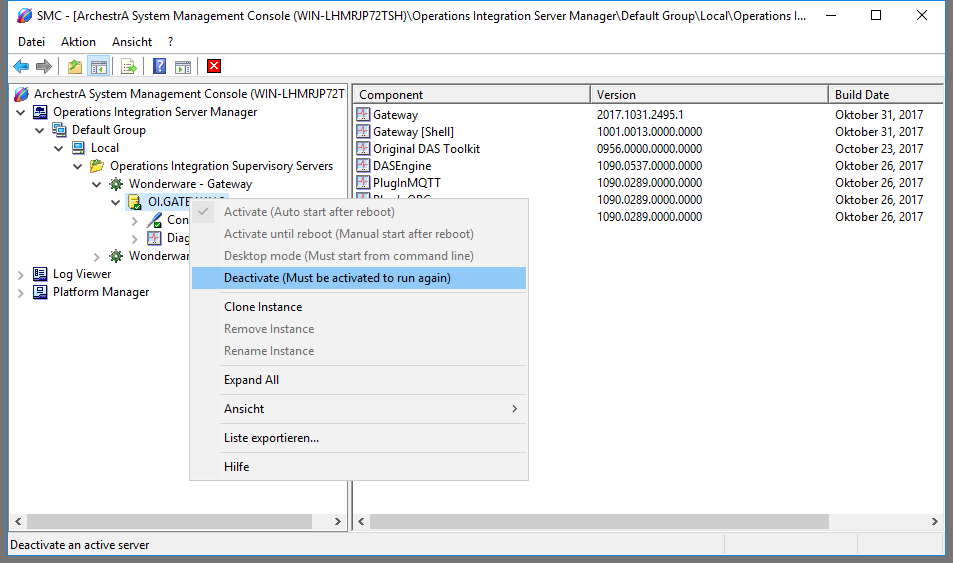
Task: Select the PlugInMQTT component row
Action: (406, 183)
